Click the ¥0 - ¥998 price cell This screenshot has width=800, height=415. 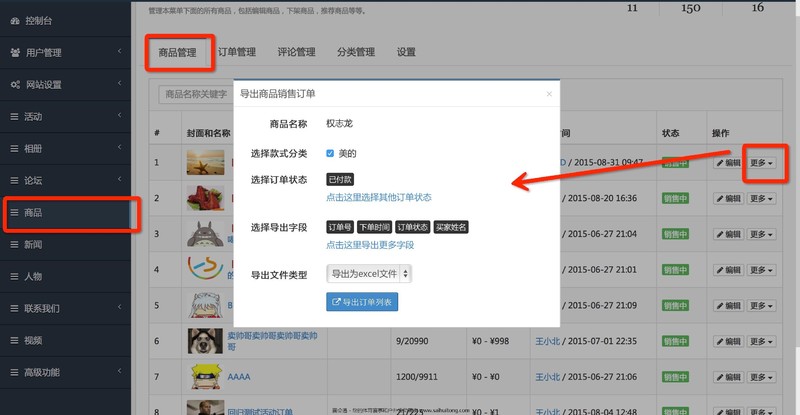[x=490, y=341]
